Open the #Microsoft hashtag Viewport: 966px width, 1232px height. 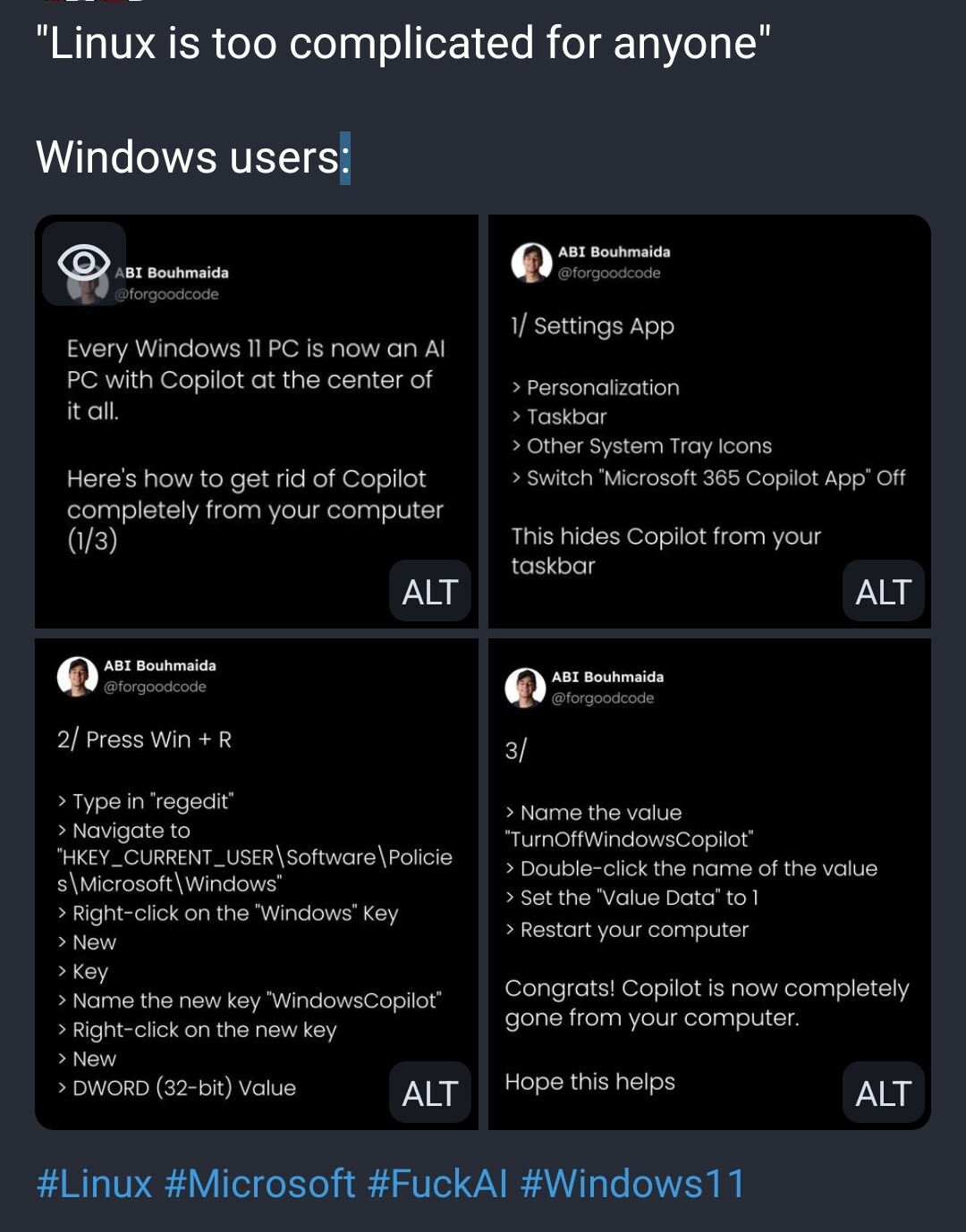(260, 1184)
